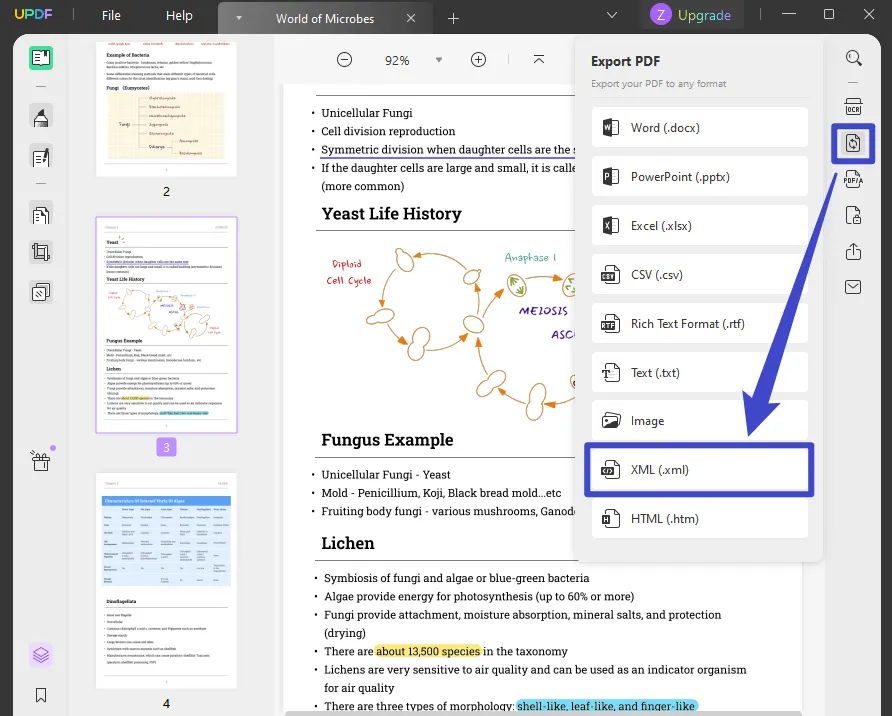Open the zoom percentage dropdown
This screenshot has width=892, height=716.
click(439, 60)
